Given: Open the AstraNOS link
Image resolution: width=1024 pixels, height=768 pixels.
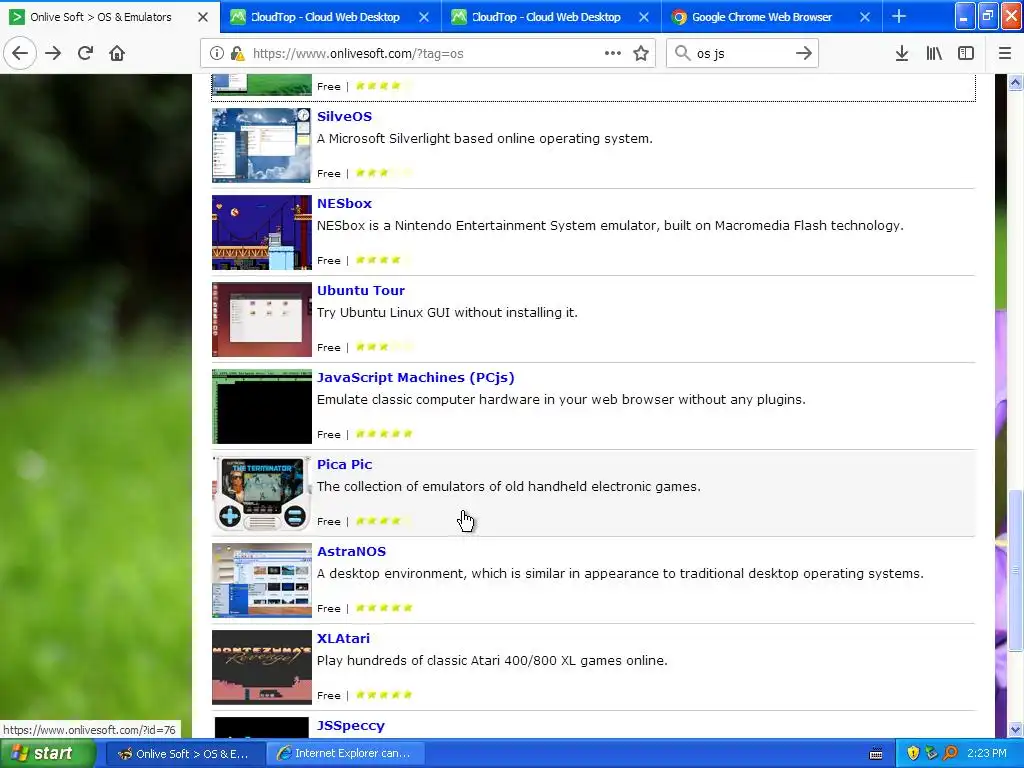Looking at the screenshot, I should click(351, 551).
